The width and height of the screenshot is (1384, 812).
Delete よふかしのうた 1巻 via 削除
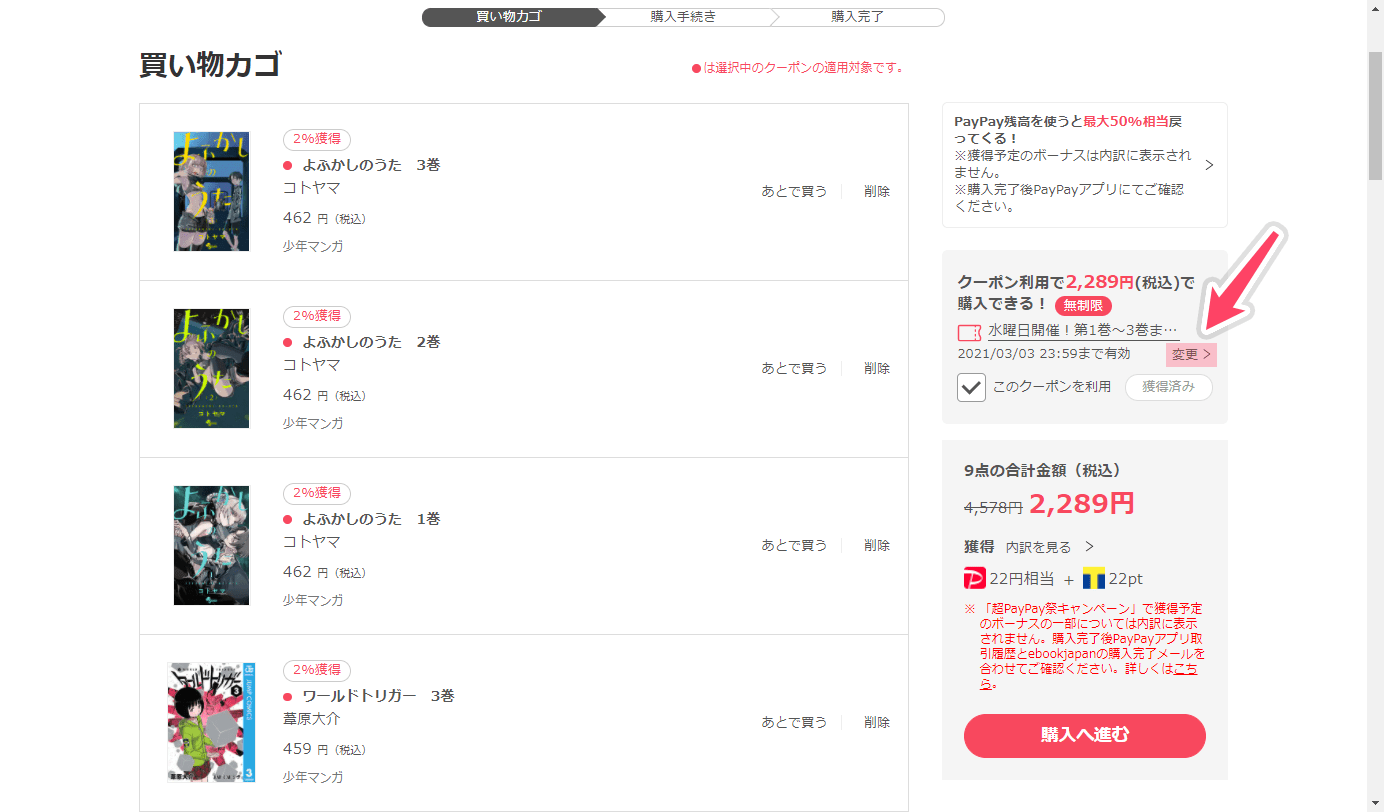[877, 545]
